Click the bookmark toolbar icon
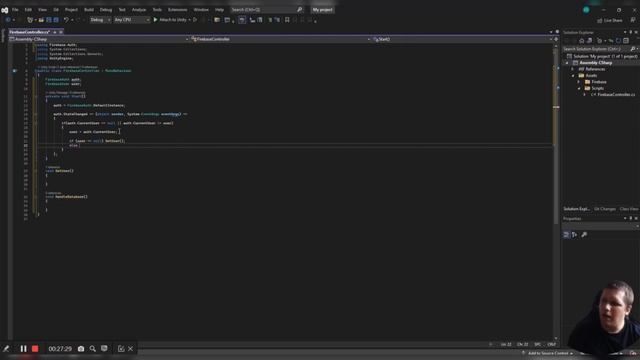The height and width of the screenshot is (360, 640). (287, 20)
